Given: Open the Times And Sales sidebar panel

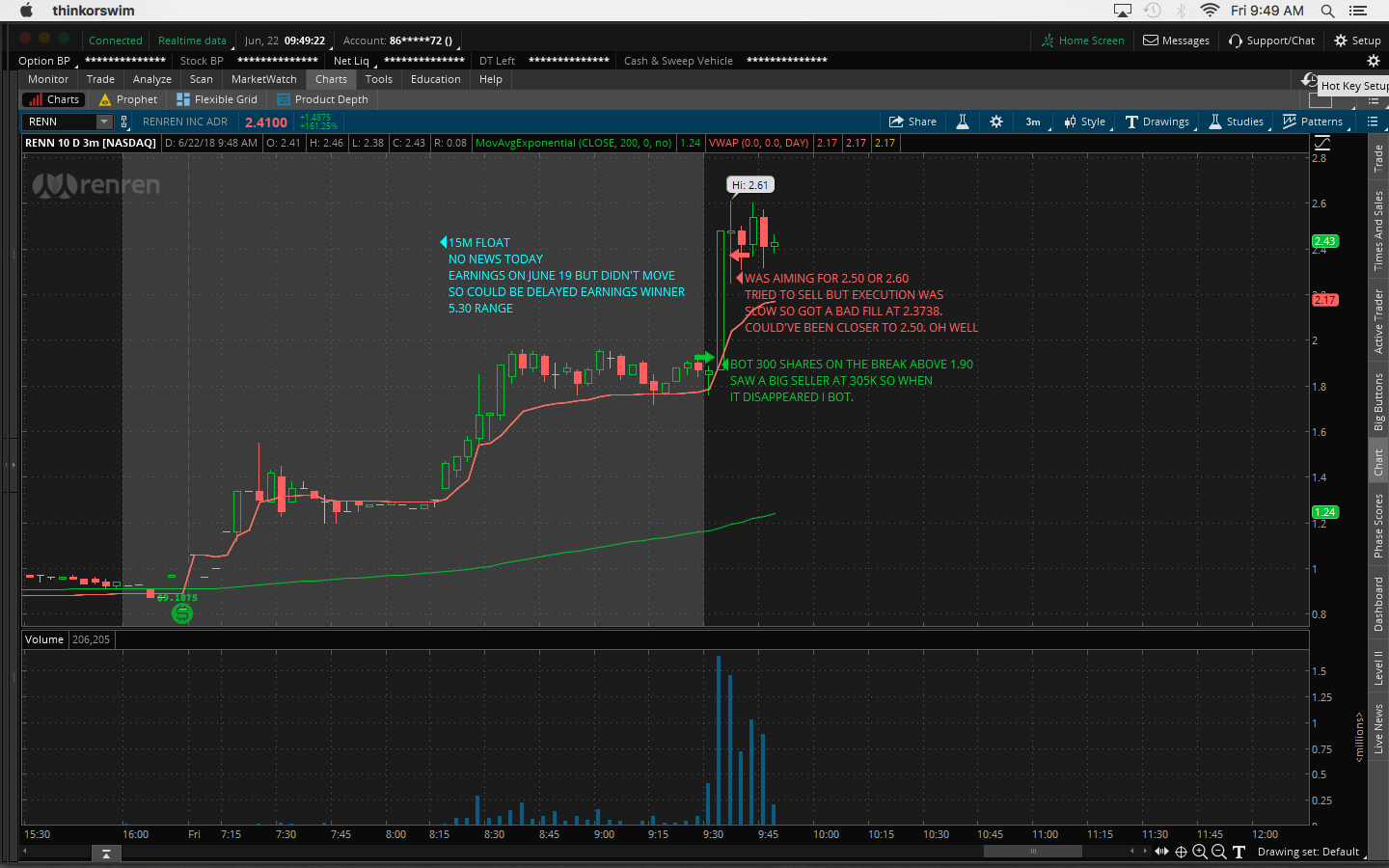Looking at the screenshot, I should (x=1378, y=231).
